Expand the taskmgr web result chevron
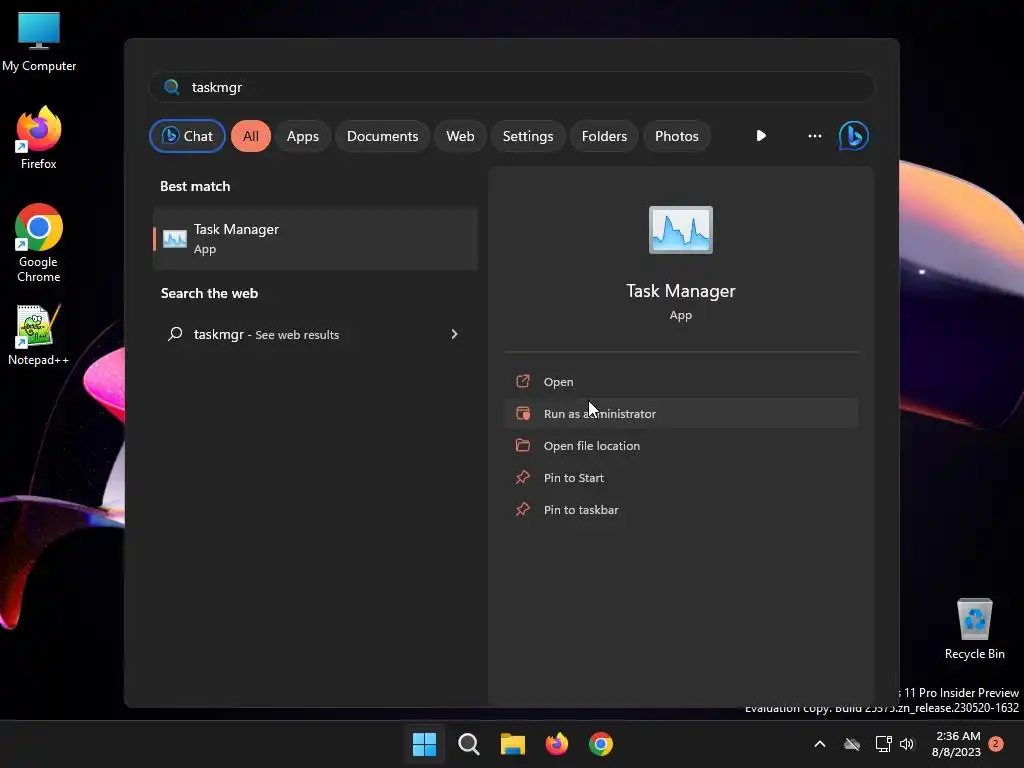The width and height of the screenshot is (1024, 768). point(455,334)
